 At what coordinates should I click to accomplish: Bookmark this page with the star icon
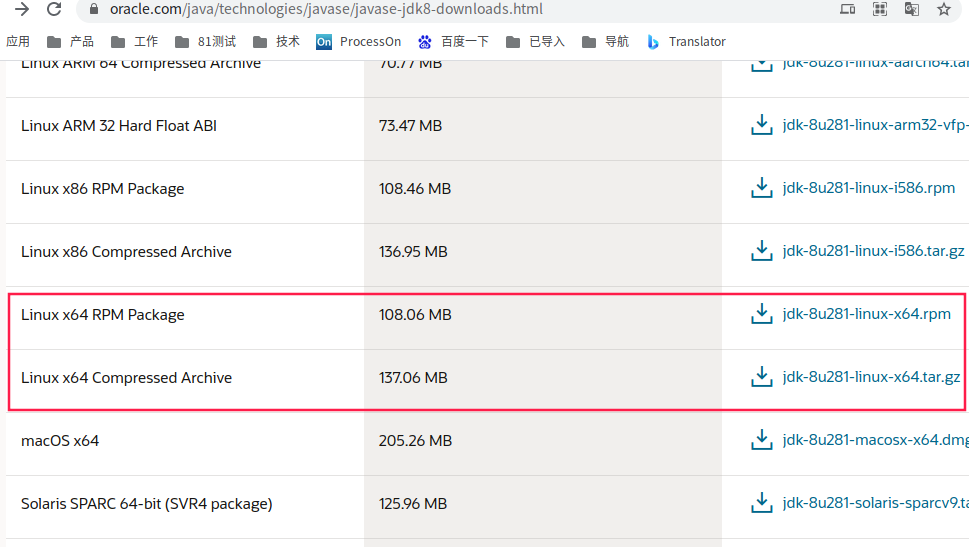(944, 9)
